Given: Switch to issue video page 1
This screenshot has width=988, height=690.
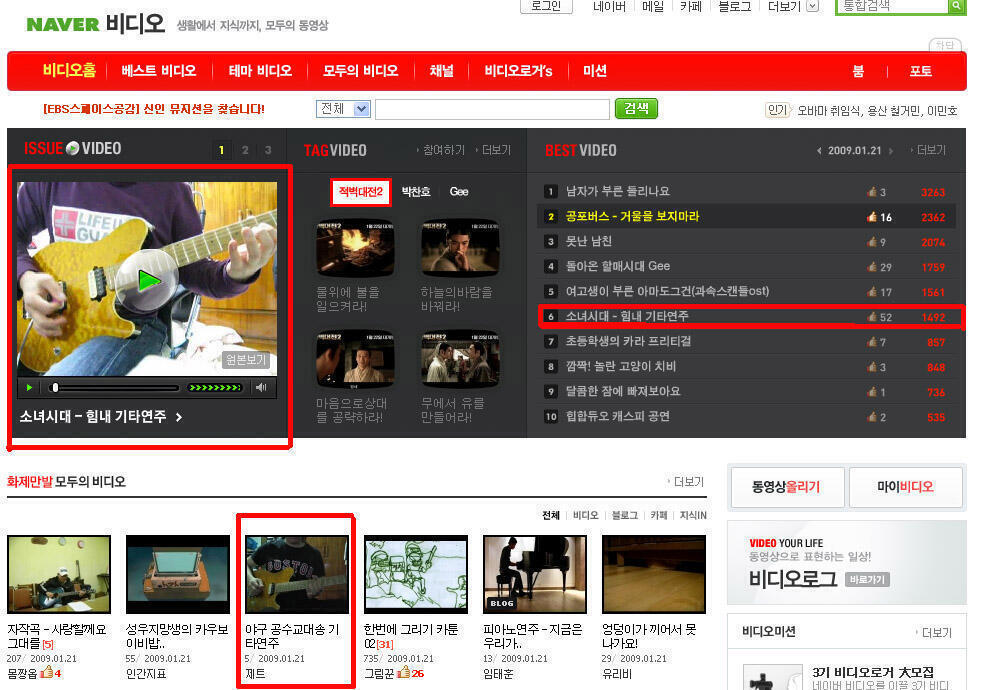Looking at the screenshot, I should pos(221,150).
